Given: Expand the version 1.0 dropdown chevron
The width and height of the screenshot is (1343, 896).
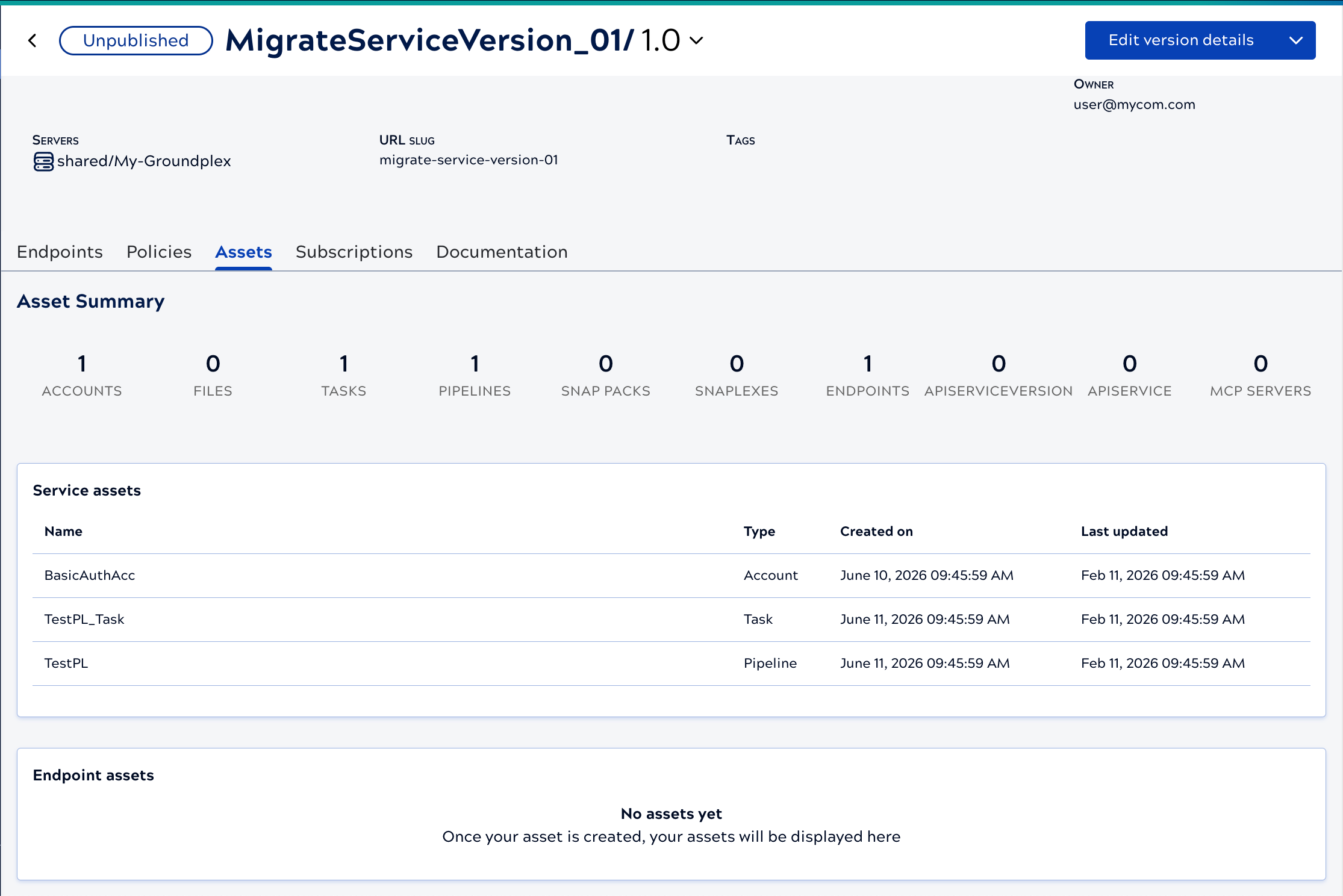Looking at the screenshot, I should 696,41.
